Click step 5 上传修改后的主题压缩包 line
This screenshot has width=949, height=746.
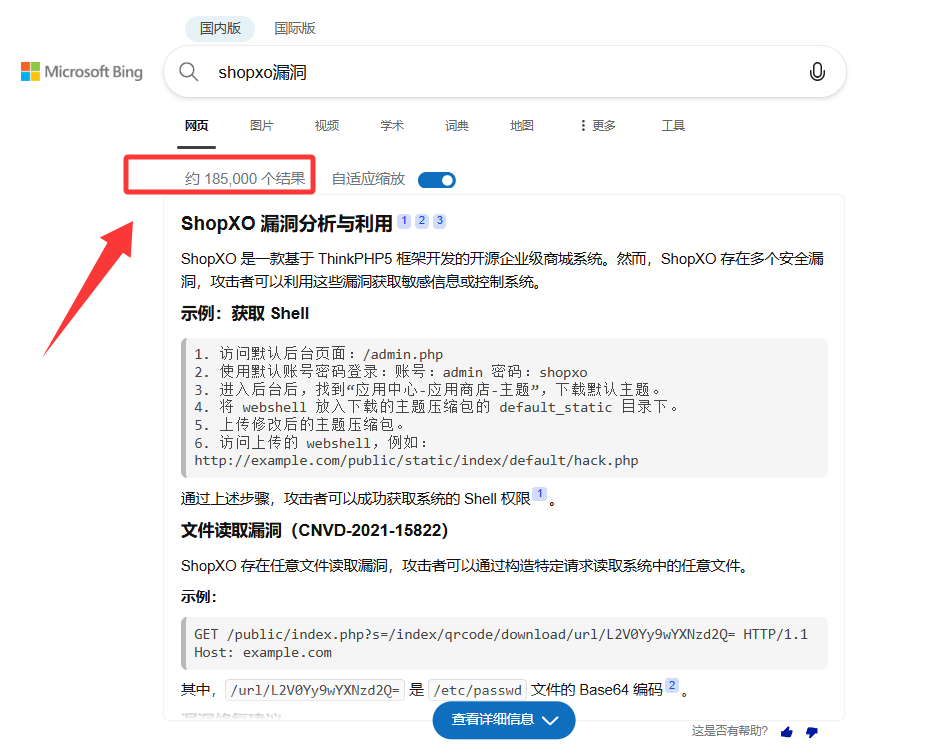(x=299, y=425)
